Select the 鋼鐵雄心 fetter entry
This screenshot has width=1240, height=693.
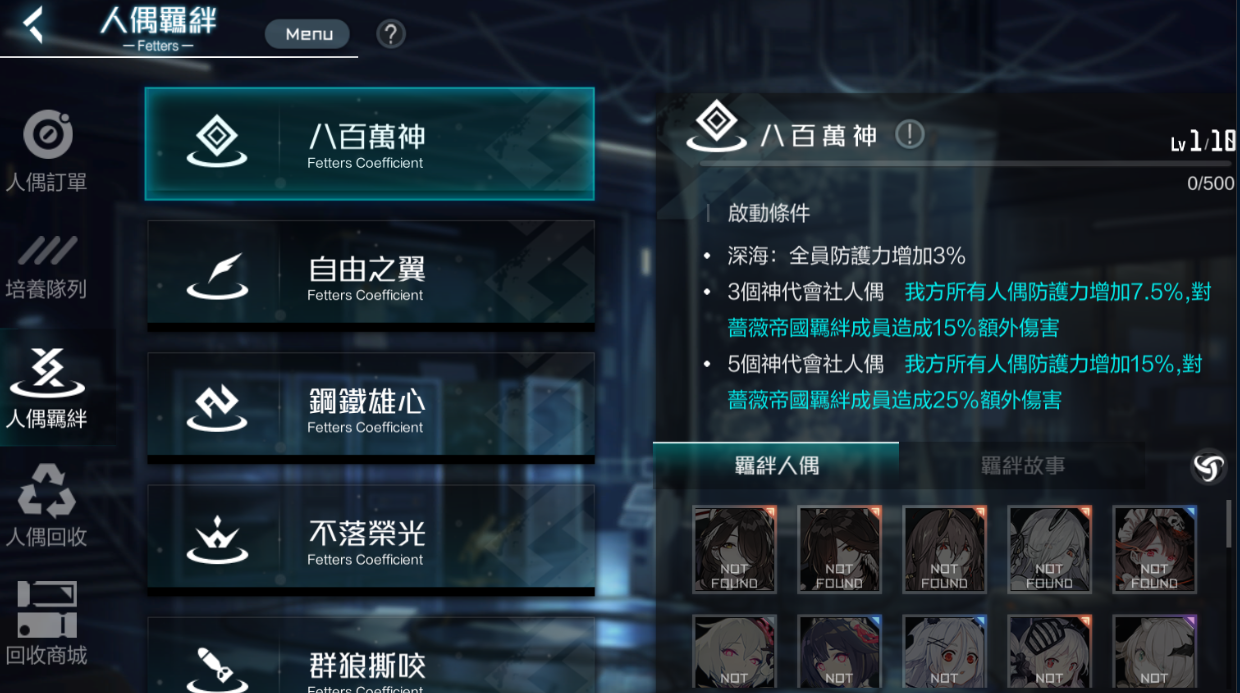tap(371, 408)
